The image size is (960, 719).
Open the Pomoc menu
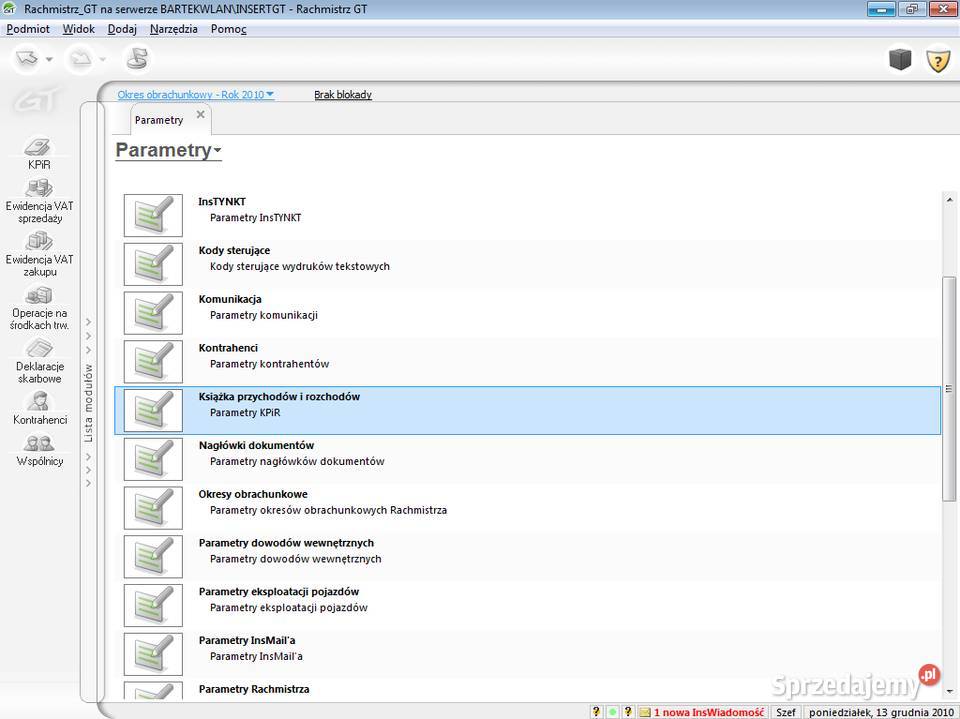click(x=228, y=29)
